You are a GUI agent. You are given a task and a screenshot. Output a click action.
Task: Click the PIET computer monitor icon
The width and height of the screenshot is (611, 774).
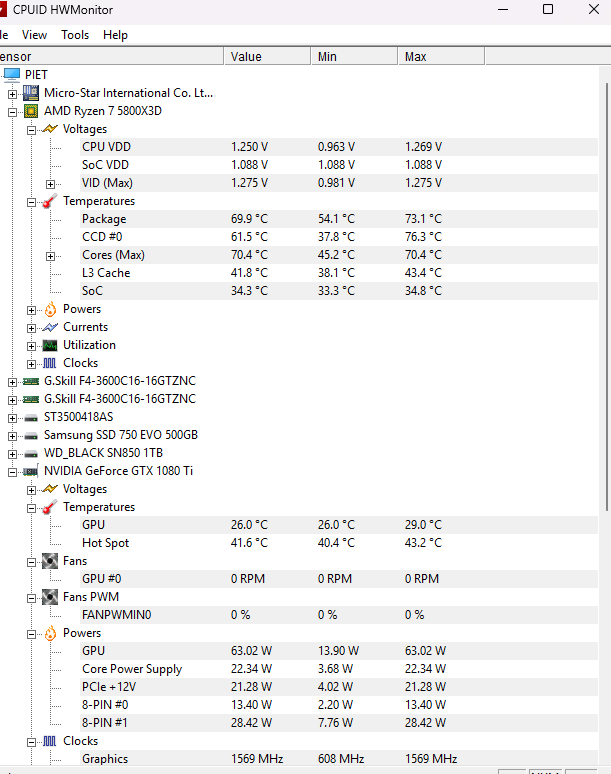click(x=11, y=75)
